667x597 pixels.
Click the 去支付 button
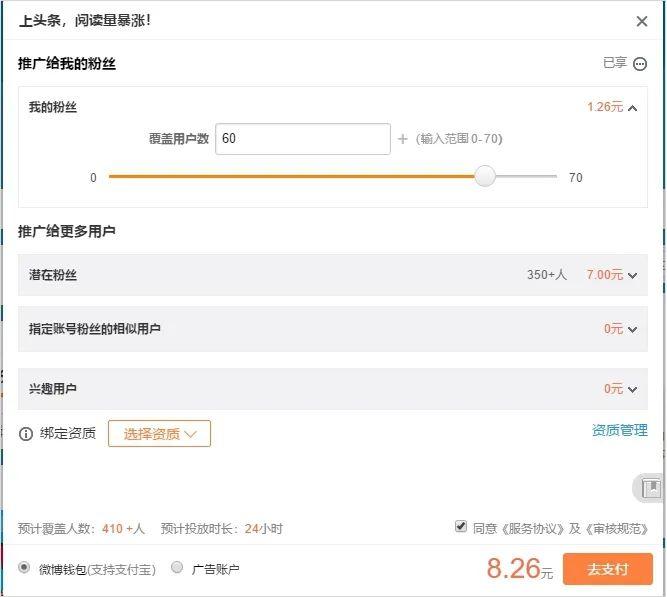[x=607, y=569]
